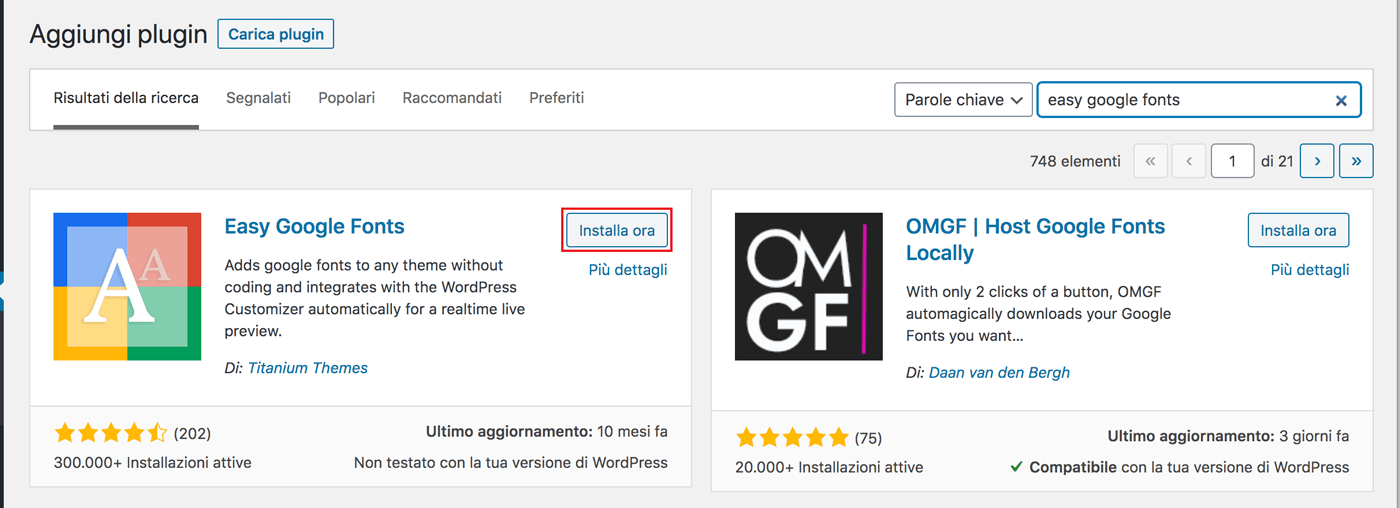Click the Easy Google Fonts star rating
The width and height of the screenshot is (1400, 508).
pyautogui.click(x=111, y=434)
